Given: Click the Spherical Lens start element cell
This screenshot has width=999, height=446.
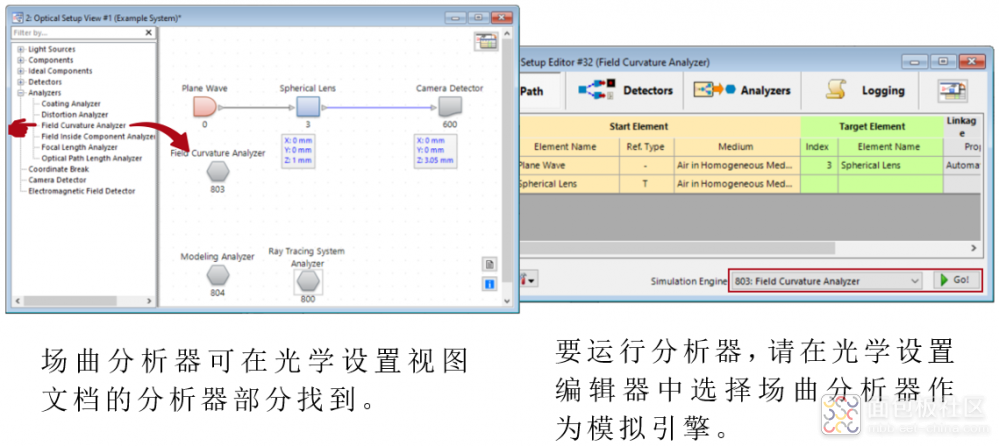Looking at the screenshot, I should (x=569, y=183).
